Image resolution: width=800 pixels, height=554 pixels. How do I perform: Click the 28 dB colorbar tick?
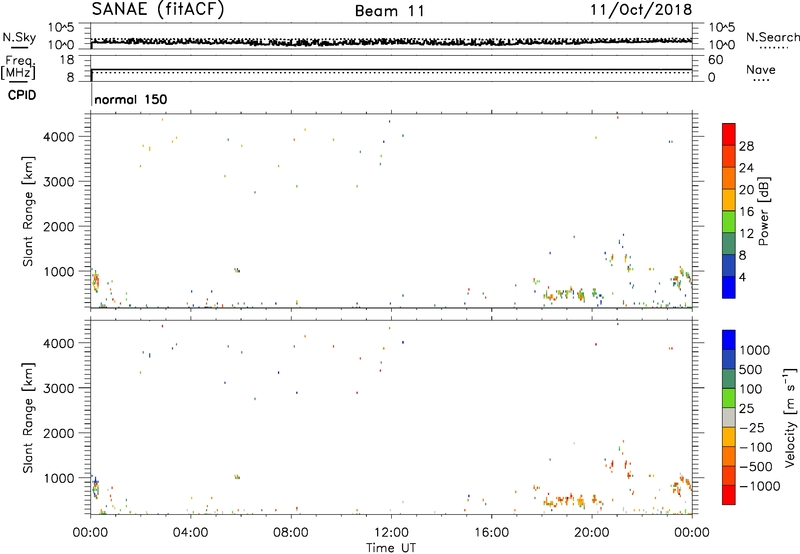pos(746,146)
